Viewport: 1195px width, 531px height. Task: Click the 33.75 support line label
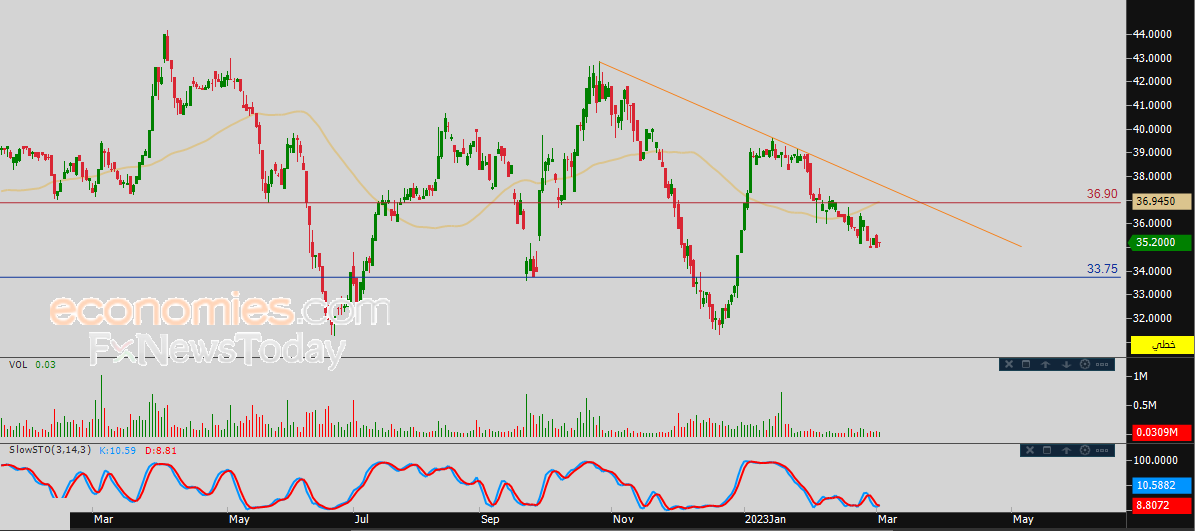[1103, 268]
